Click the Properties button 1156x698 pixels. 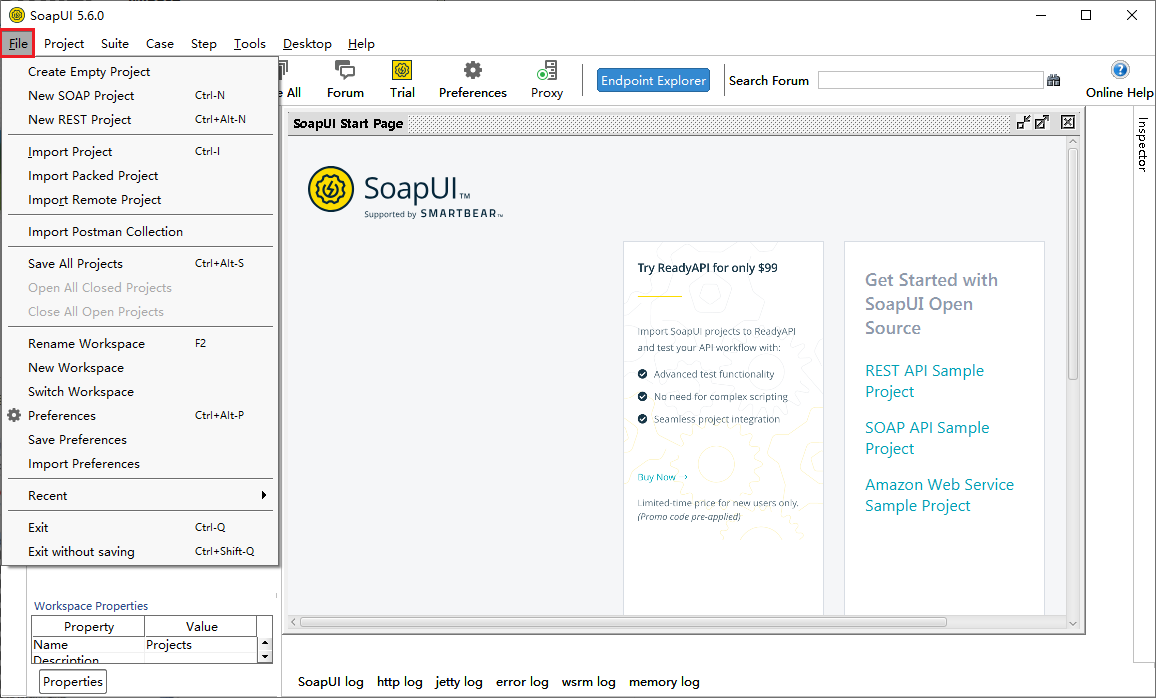(72, 682)
